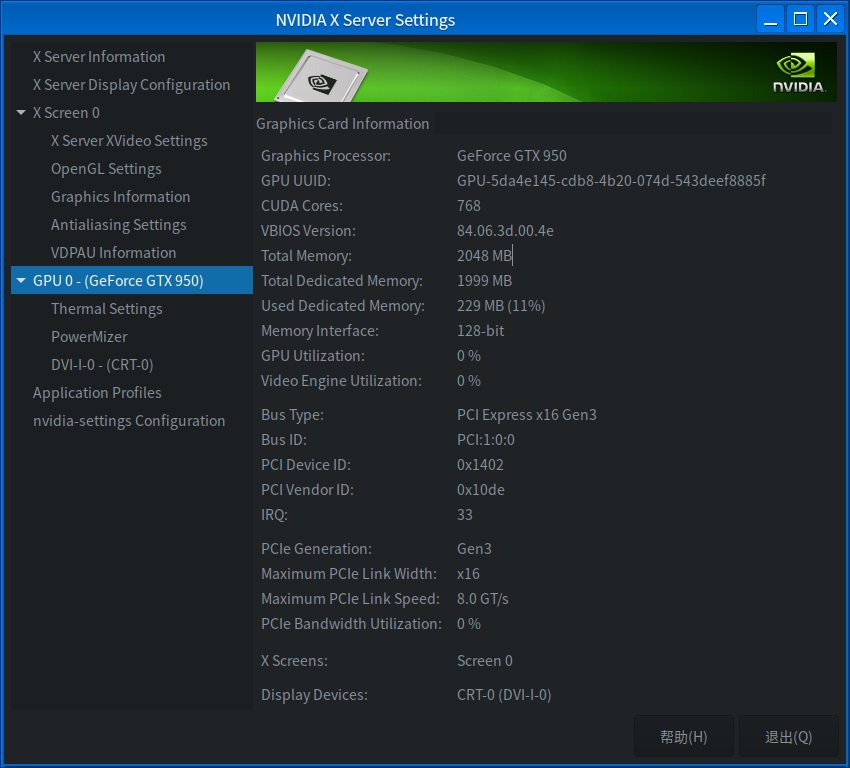
Task: Click the Total Dedicated Memory value 1999 MB
Action: coord(484,280)
